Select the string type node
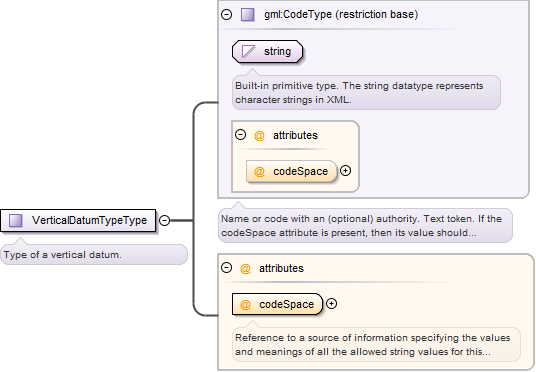 coord(268,52)
